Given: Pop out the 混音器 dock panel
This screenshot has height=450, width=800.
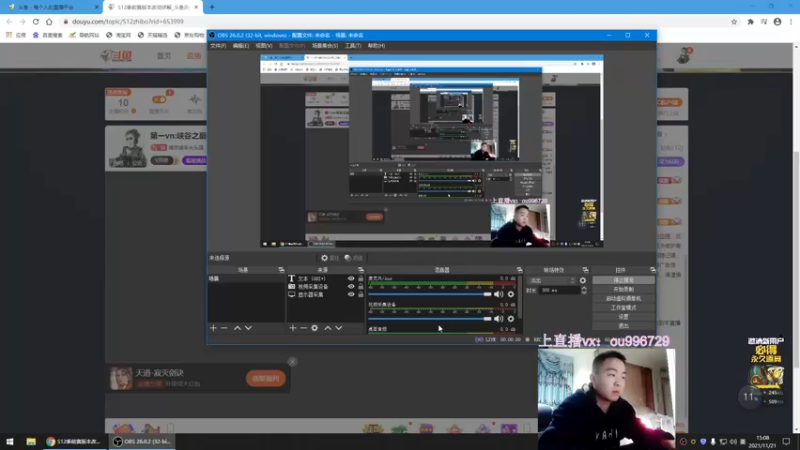Looking at the screenshot, I should point(519,270).
